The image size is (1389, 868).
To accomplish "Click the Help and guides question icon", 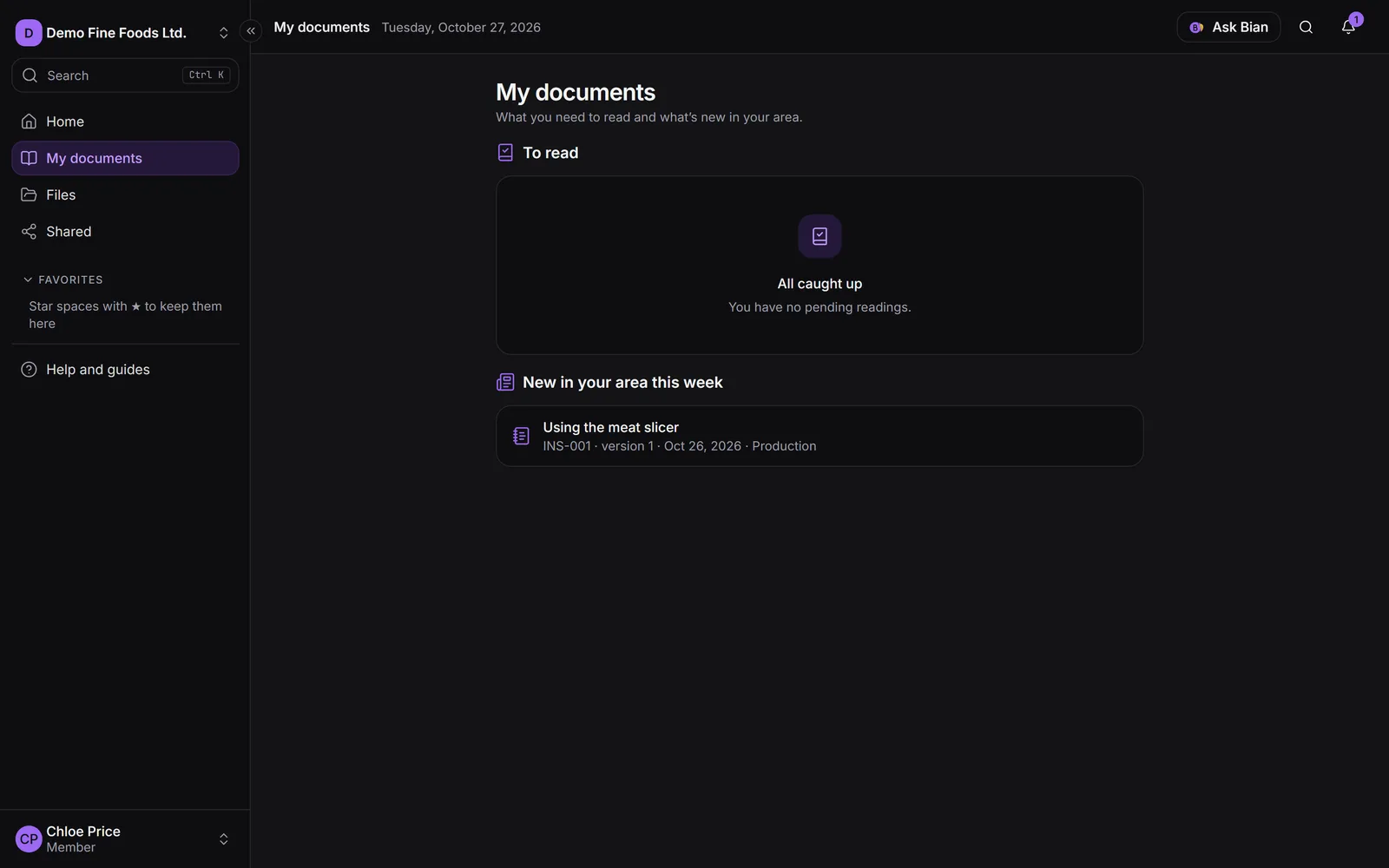I will [x=29, y=370].
